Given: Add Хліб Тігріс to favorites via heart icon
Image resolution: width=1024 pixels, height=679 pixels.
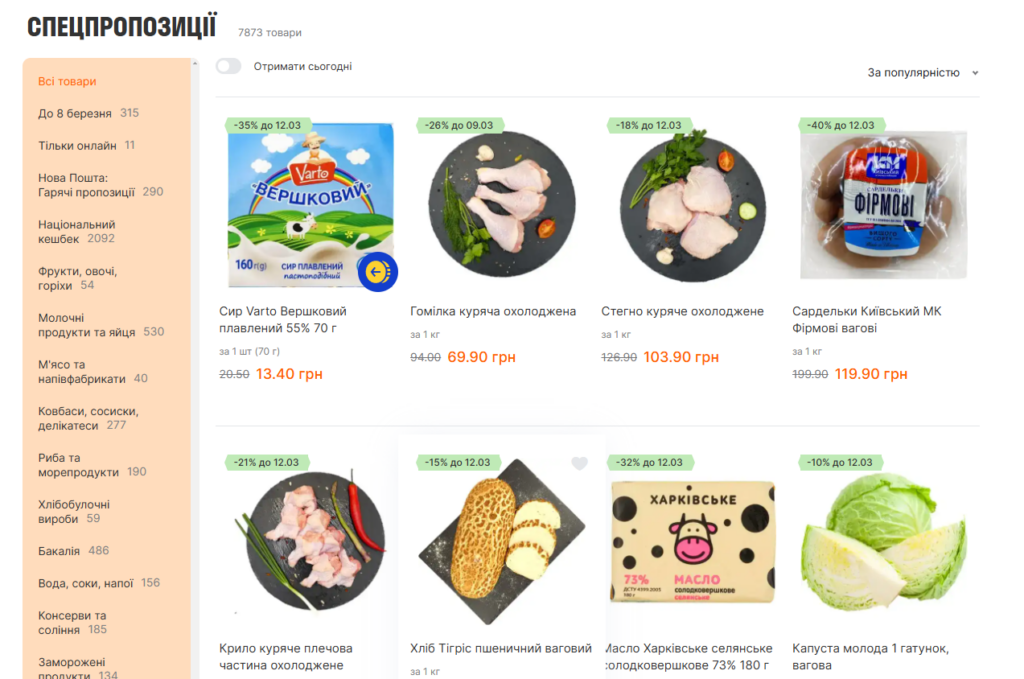Looking at the screenshot, I should (579, 463).
